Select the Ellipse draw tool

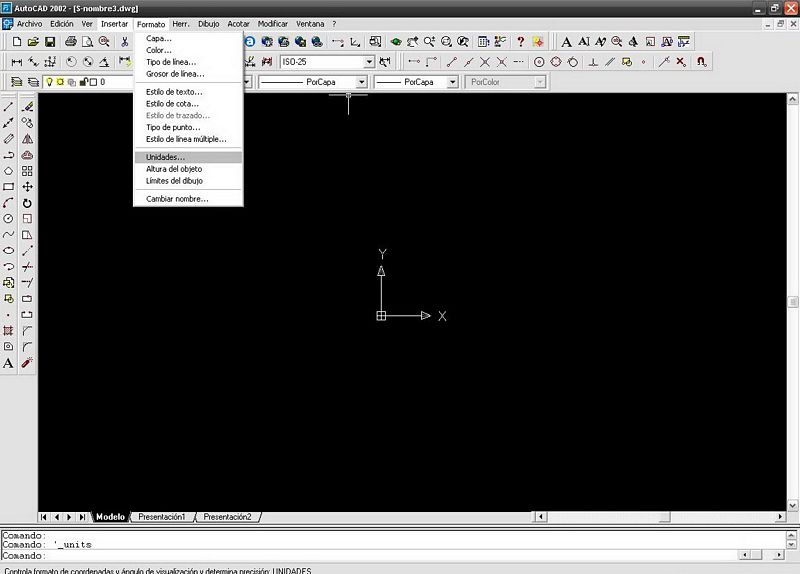coord(9,251)
